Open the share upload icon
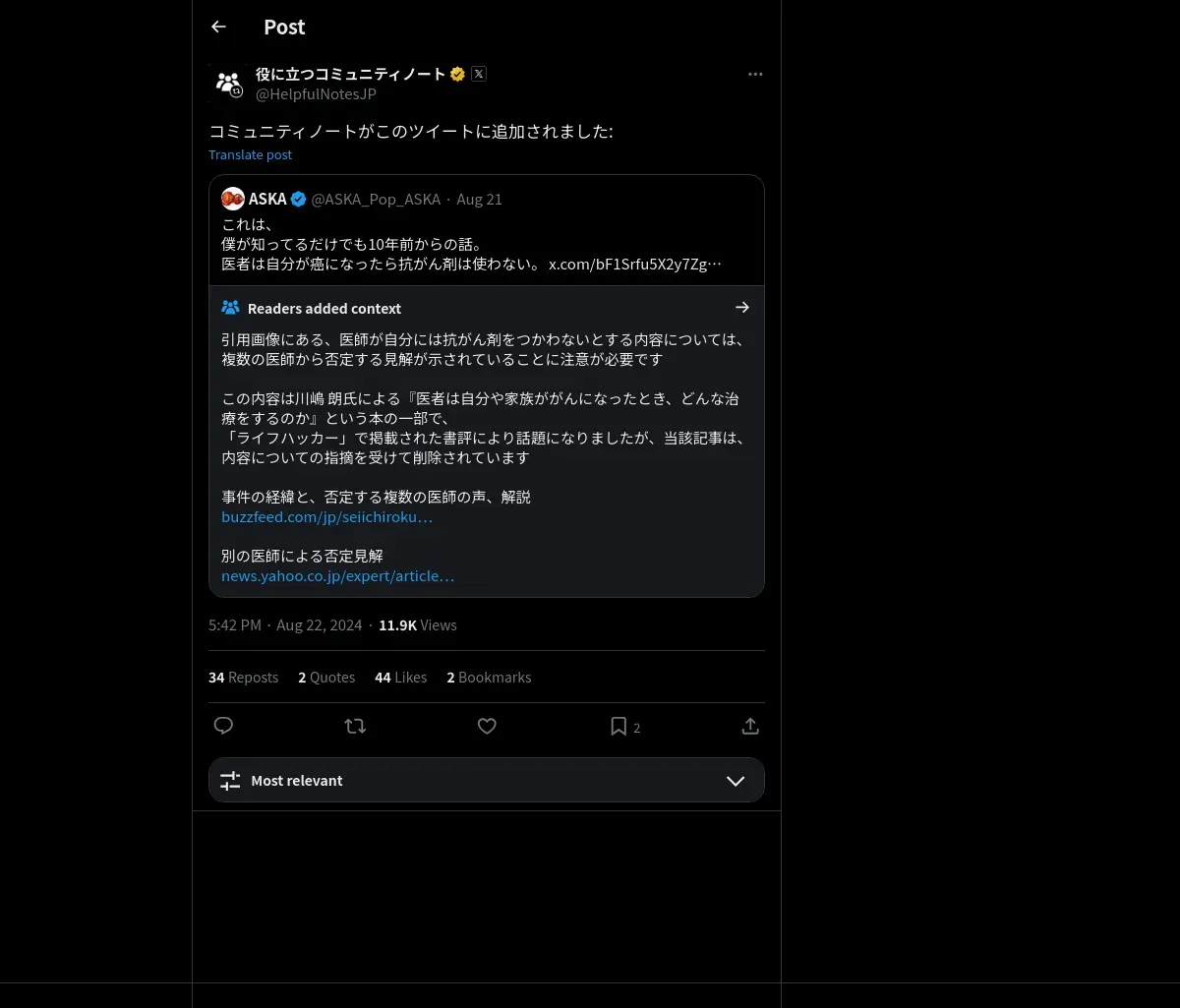The width and height of the screenshot is (1180, 1008). (750, 726)
